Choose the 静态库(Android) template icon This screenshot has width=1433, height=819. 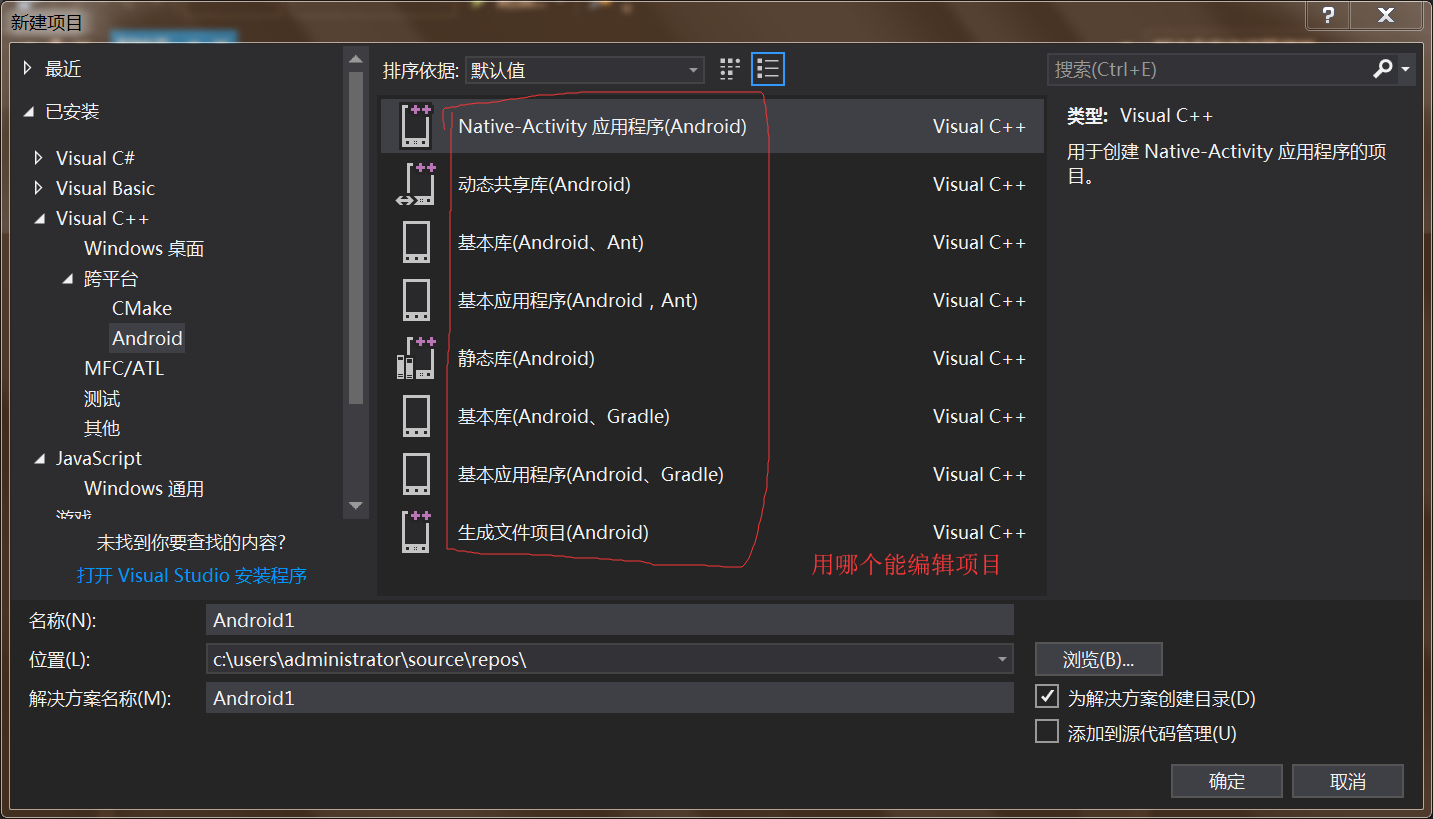click(416, 358)
